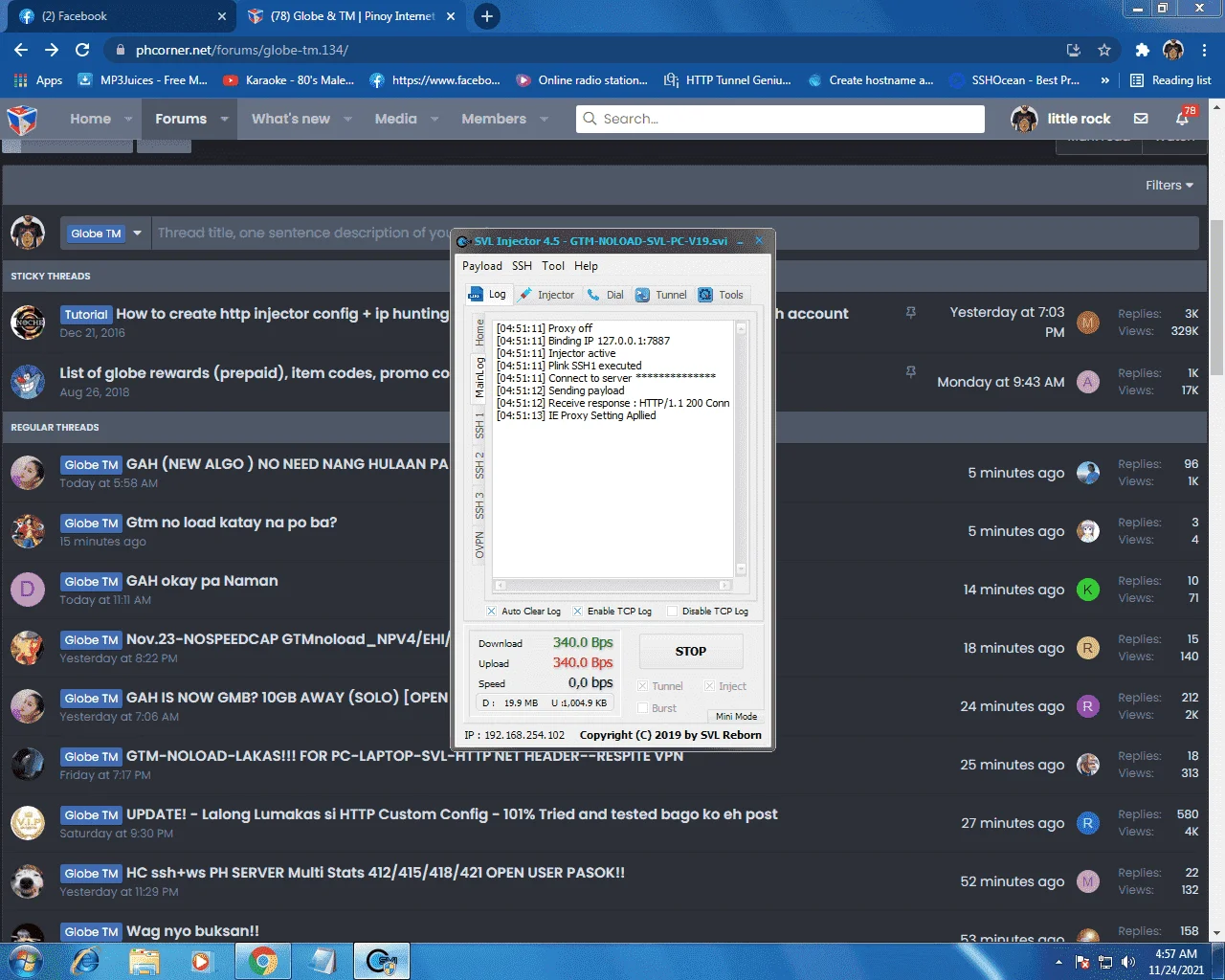Click the volume icon in system tray
The width and height of the screenshot is (1225, 980).
tap(1128, 962)
